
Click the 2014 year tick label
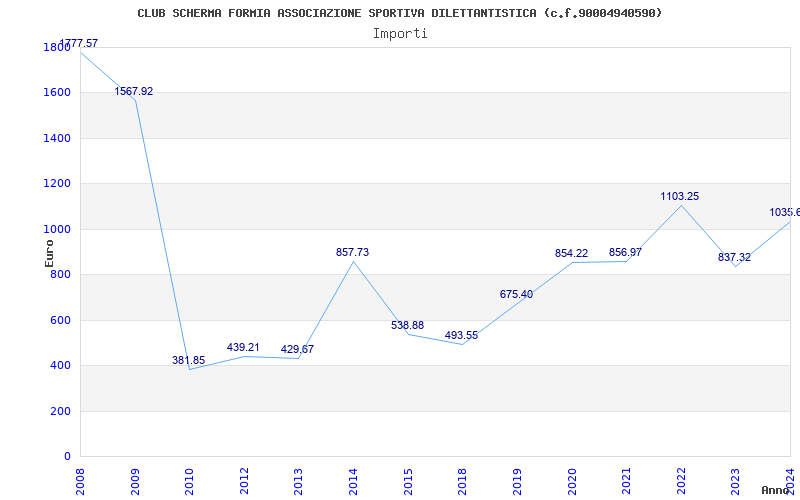coord(353,482)
